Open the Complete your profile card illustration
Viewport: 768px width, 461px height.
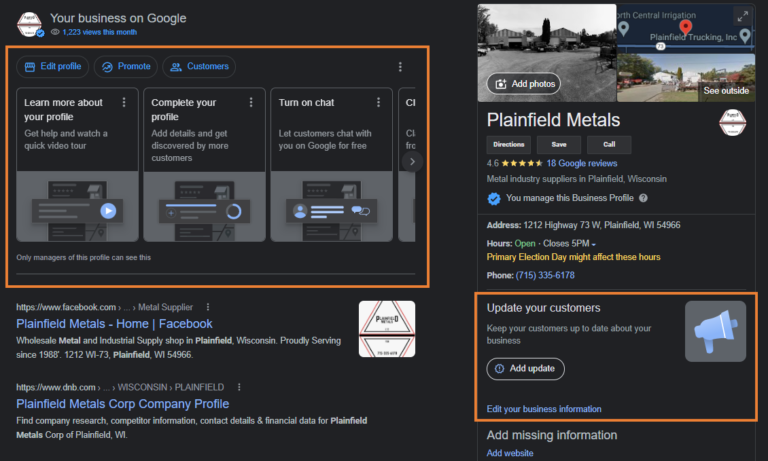tap(204, 206)
